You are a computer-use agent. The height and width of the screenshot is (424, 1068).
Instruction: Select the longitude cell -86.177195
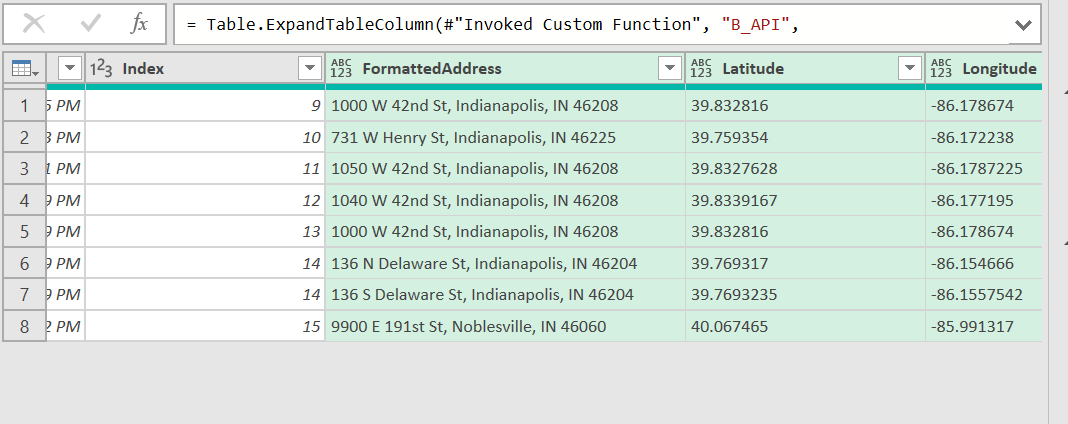(984, 200)
